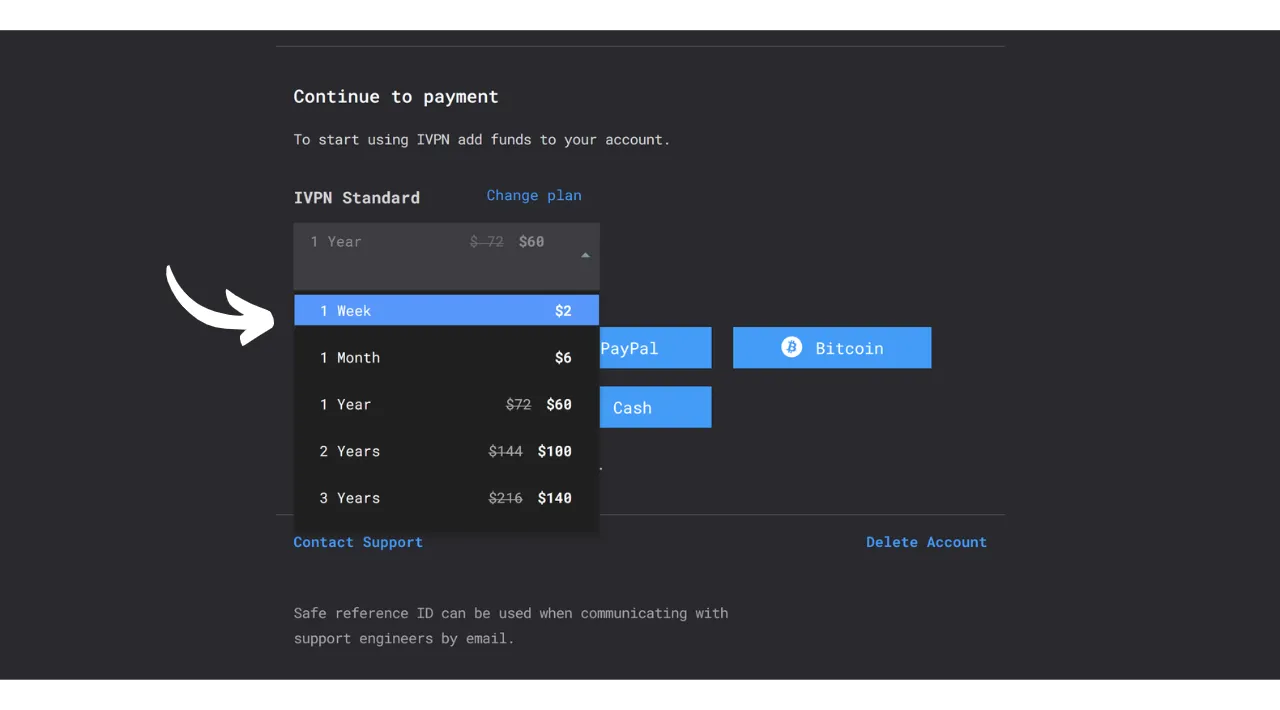Click the Continue to payment heading
Image resolution: width=1280 pixels, height=710 pixels.
coord(396,97)
